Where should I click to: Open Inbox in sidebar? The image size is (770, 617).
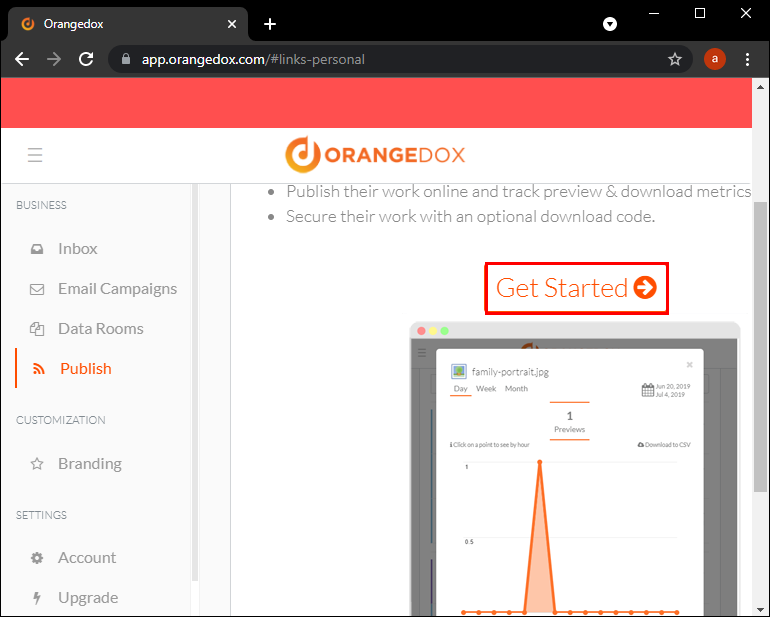click(77, 249)
